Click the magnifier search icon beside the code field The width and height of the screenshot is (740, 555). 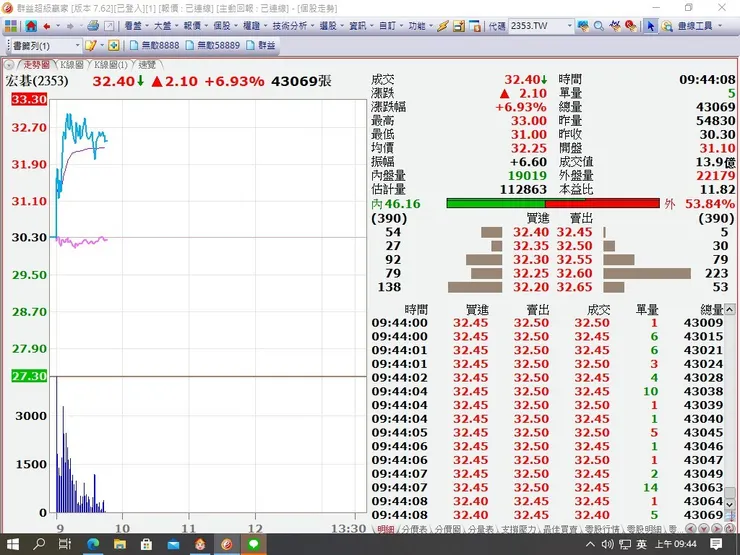coord(599,26)
